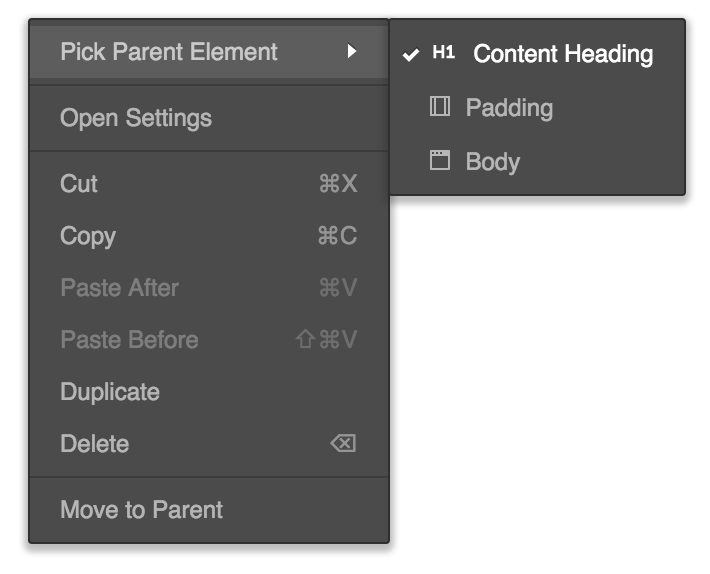Select Move to Parent menu item
The height and width of the screenshot is (574, 710).
(x=209, y=510)
